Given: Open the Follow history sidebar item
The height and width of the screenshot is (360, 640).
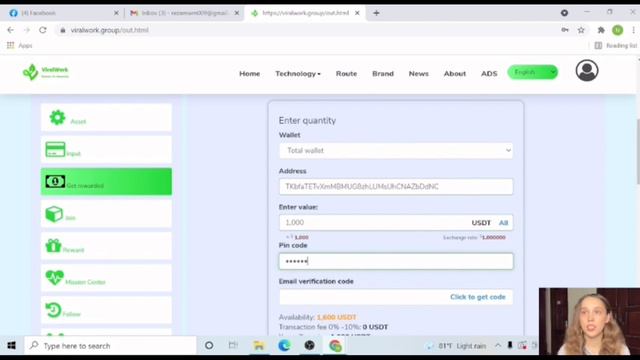Looking at the screenshot, I should coord(106,310).
